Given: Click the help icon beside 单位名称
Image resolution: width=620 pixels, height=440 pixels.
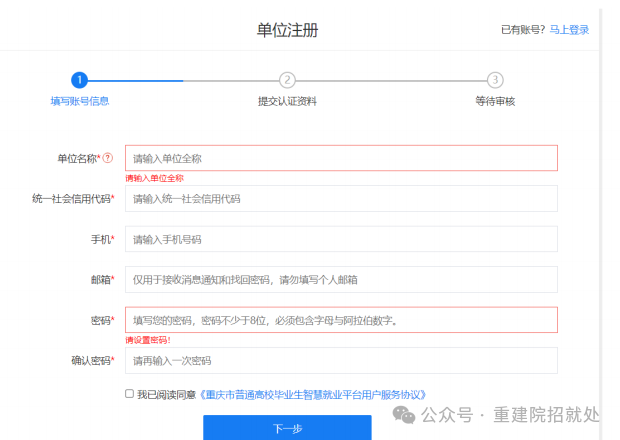Looking at the screenshot, I should 108,158.
